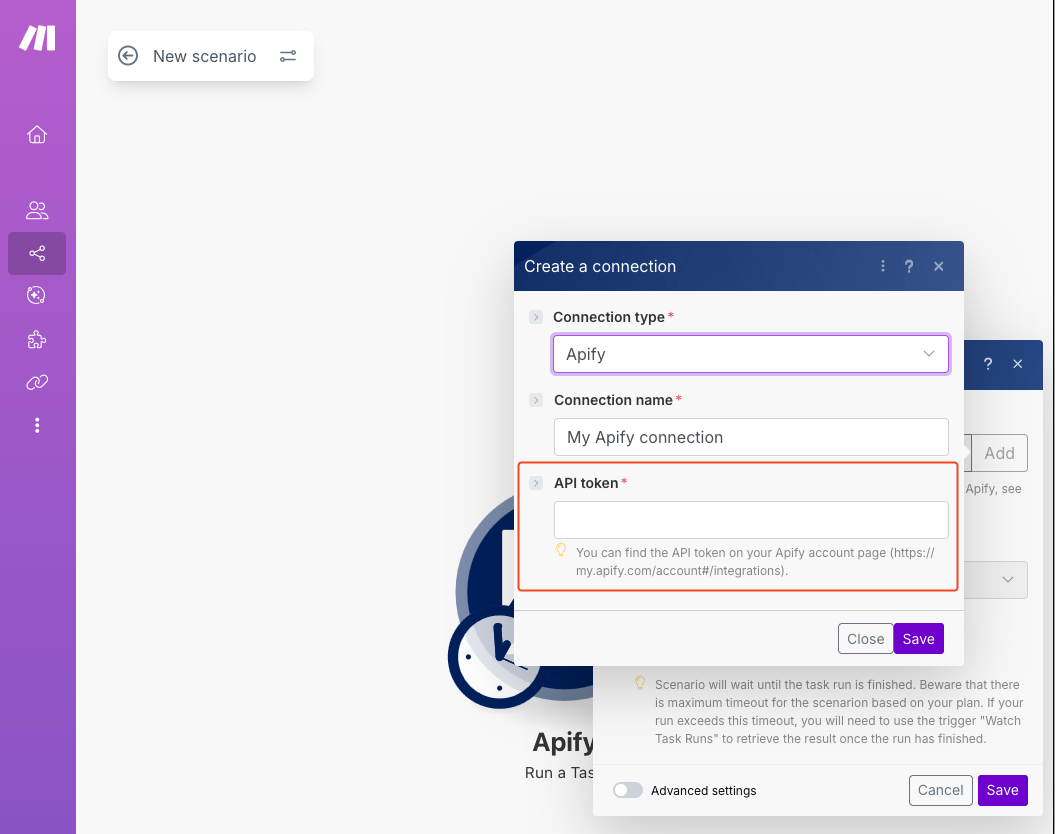This screenshot has height=834, width=1055.
Task: Expand the chevron beside Connection name label
Action: (537, 399)
